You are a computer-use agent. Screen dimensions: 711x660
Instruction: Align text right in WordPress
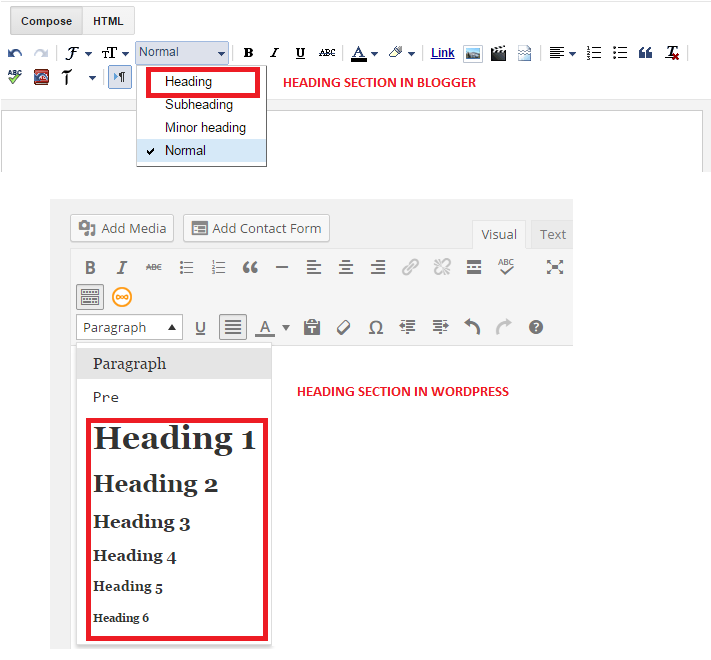[x=378, y=267]
